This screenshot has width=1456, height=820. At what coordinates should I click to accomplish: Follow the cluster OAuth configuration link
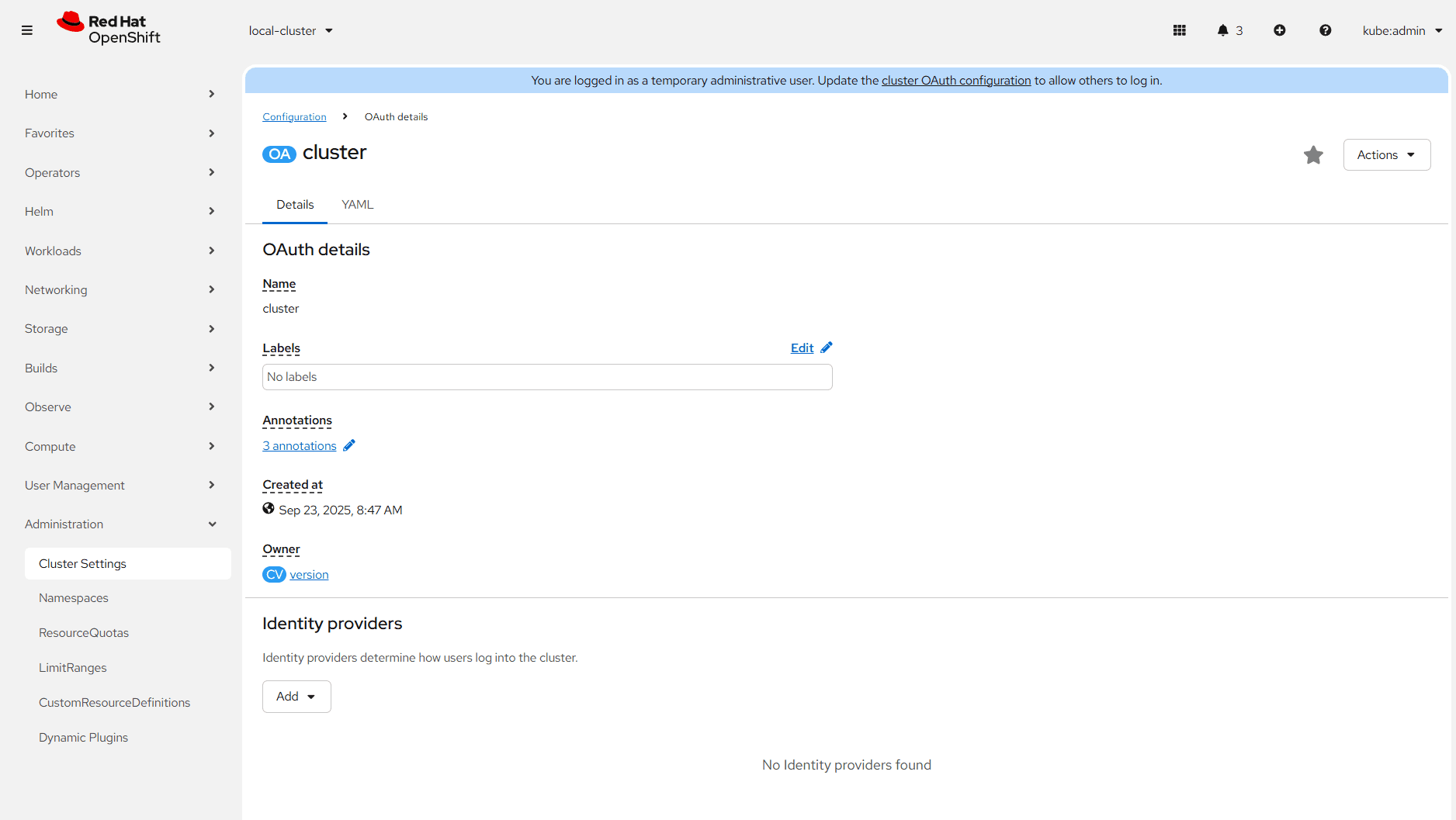click(x=955, y=81)
